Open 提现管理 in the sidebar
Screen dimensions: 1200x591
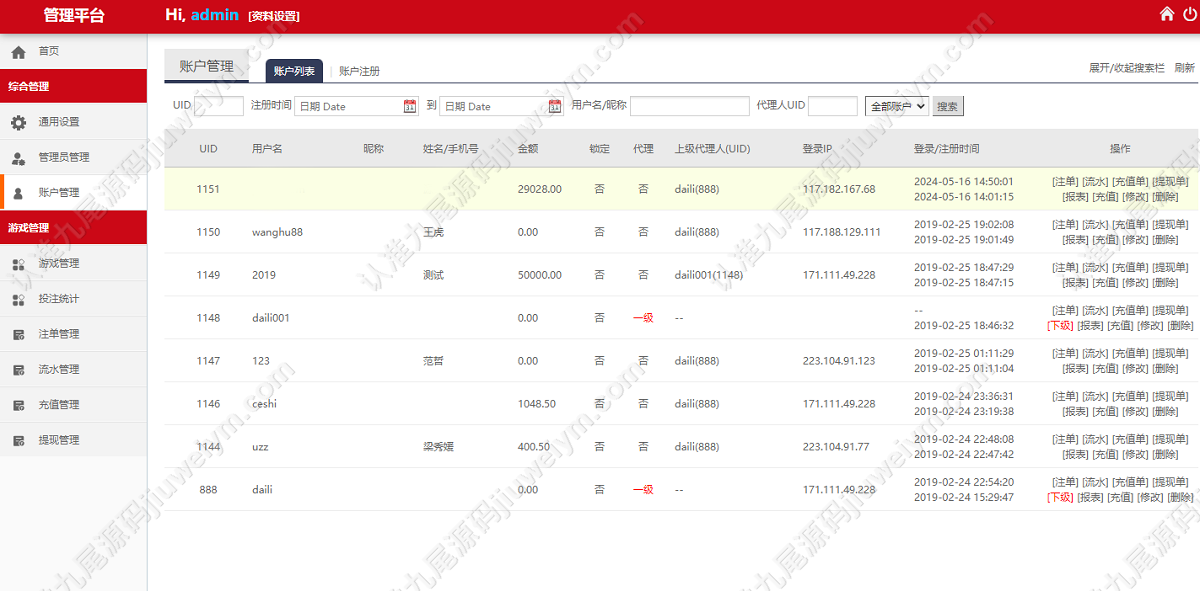(74, 439)
